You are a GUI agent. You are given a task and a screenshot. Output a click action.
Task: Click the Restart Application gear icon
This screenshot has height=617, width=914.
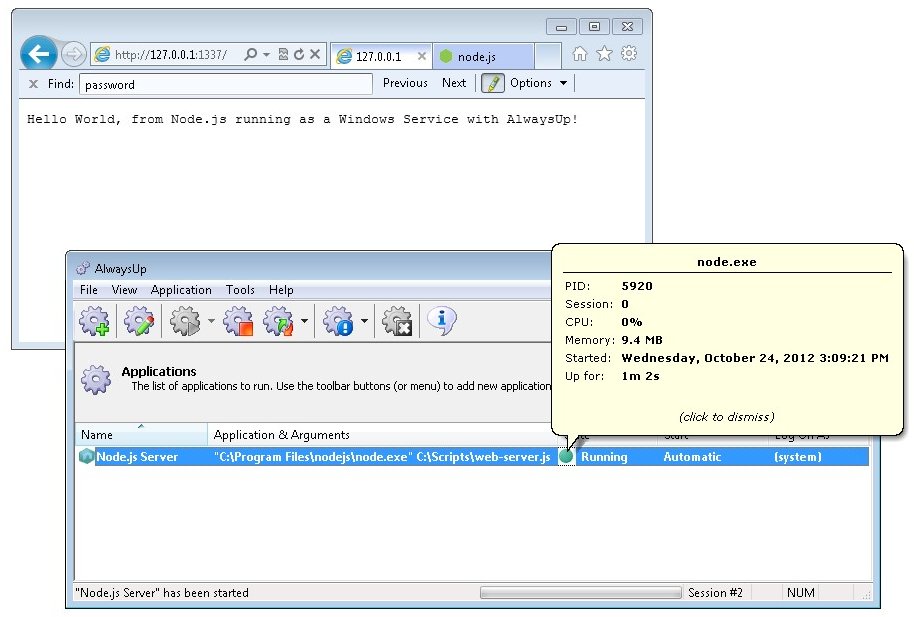pos(279,321)
